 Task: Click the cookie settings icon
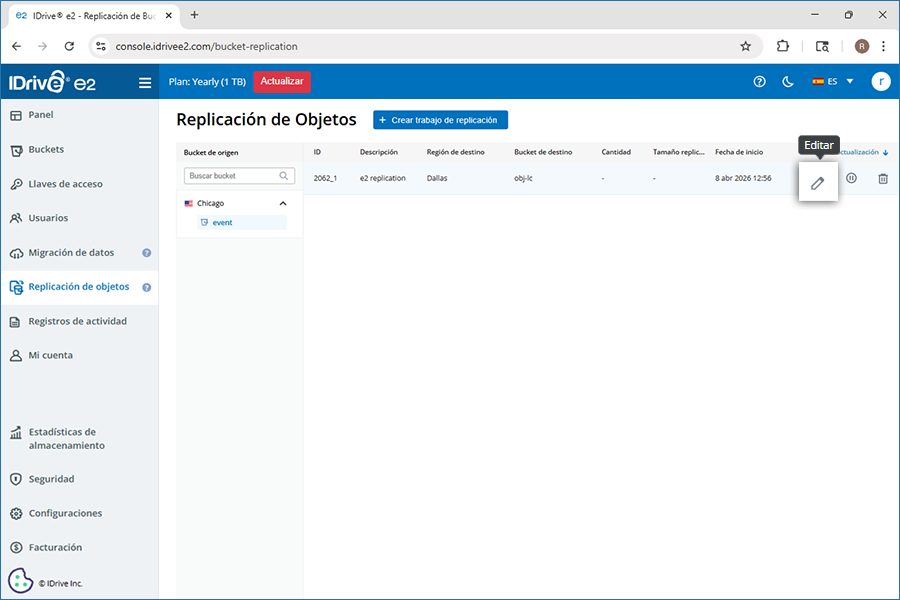point(20,581)
